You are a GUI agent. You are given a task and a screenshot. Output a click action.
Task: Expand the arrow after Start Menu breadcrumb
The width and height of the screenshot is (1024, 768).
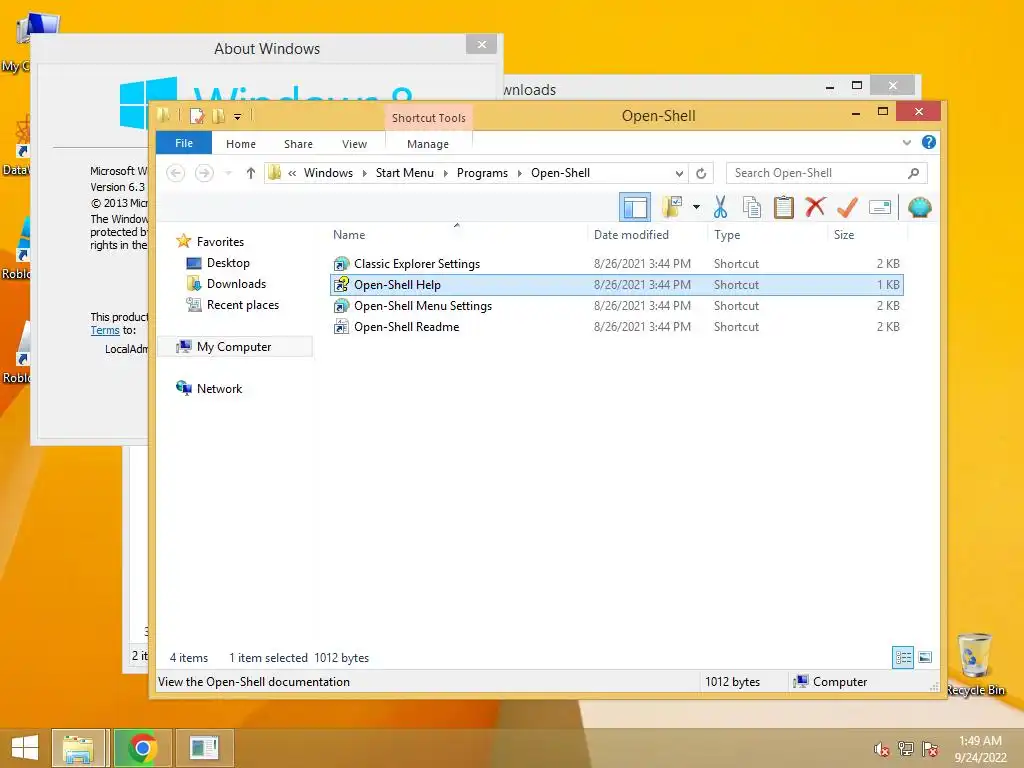pyautogui.click(x=445, y=173)
